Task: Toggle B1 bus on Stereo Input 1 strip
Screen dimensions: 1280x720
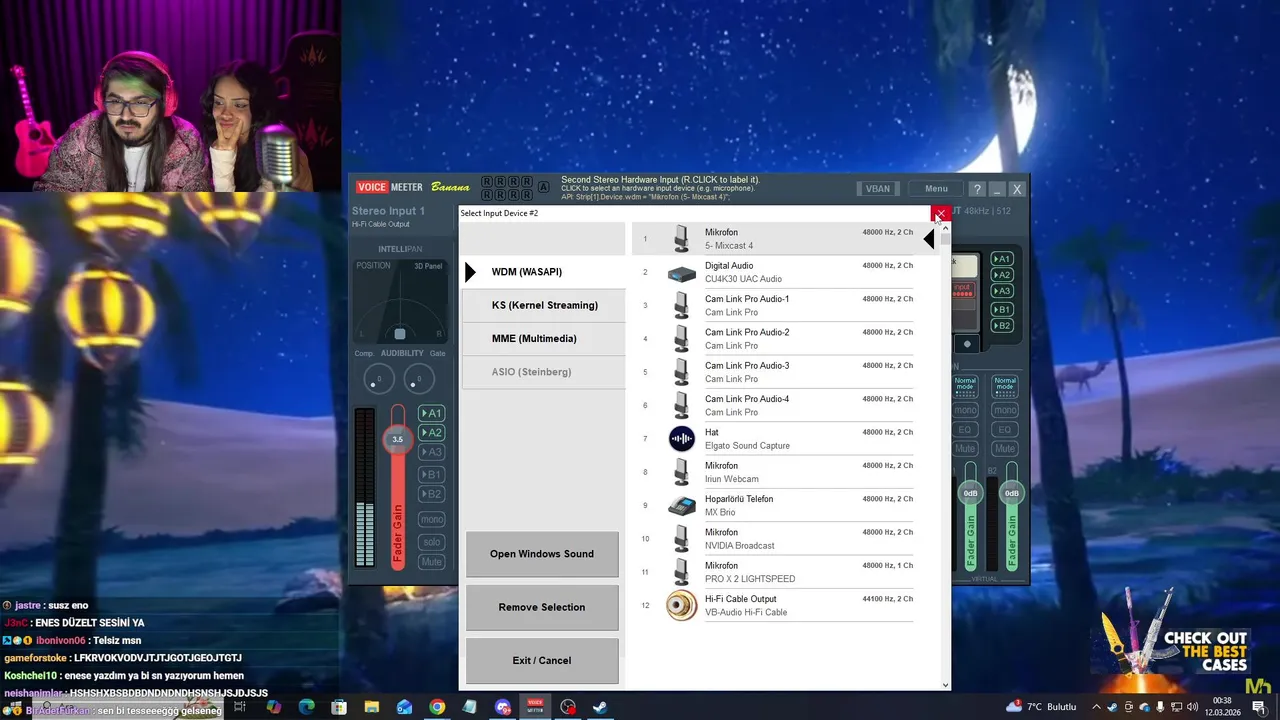Action: pyautogui.click(x=431, y=475)
